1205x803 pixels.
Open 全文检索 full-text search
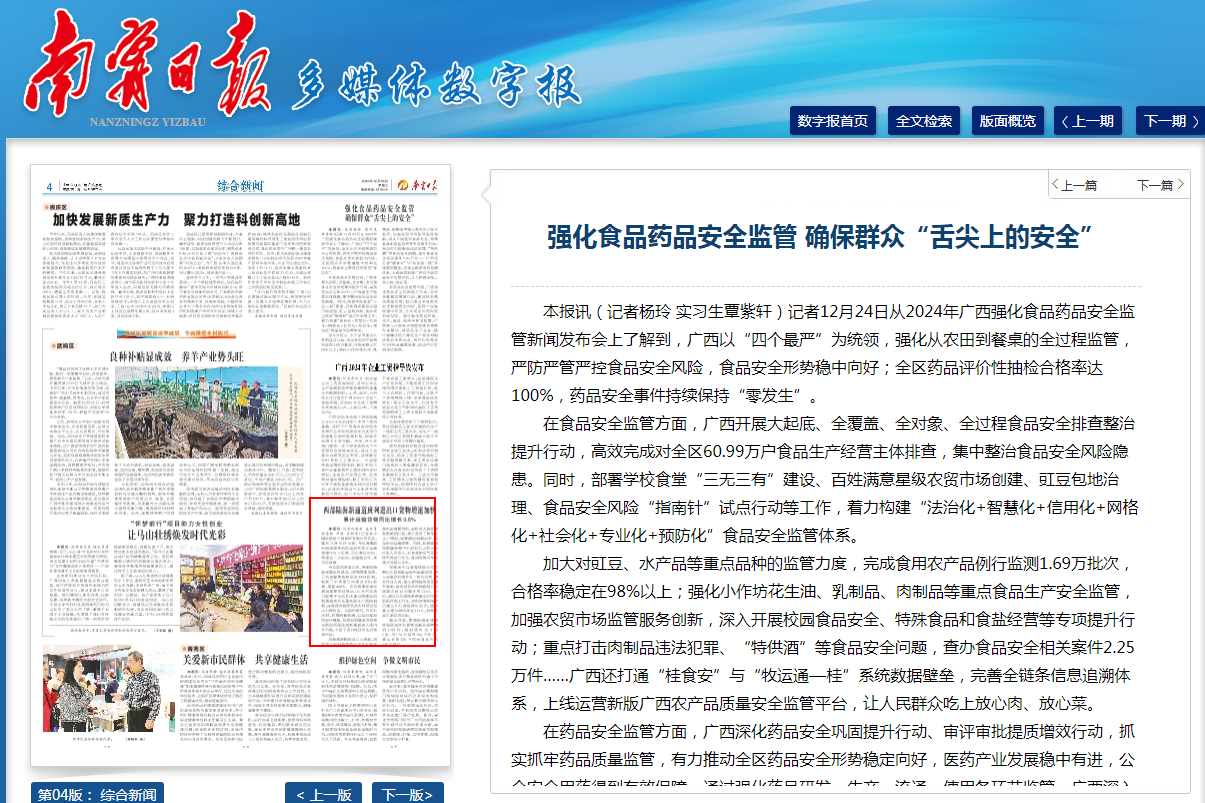pos(924,121)
